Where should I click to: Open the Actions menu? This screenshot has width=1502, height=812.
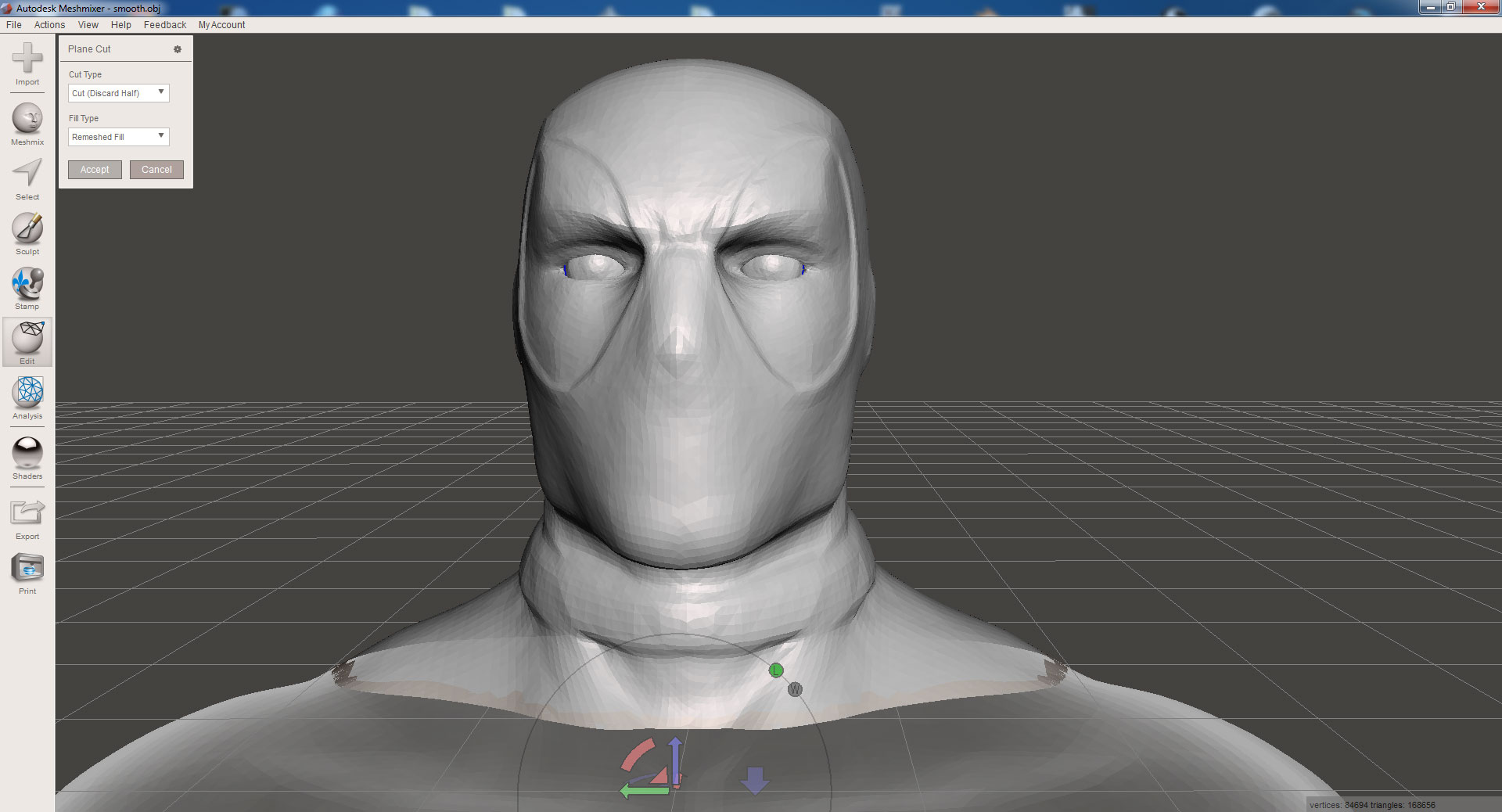[49, 25]
